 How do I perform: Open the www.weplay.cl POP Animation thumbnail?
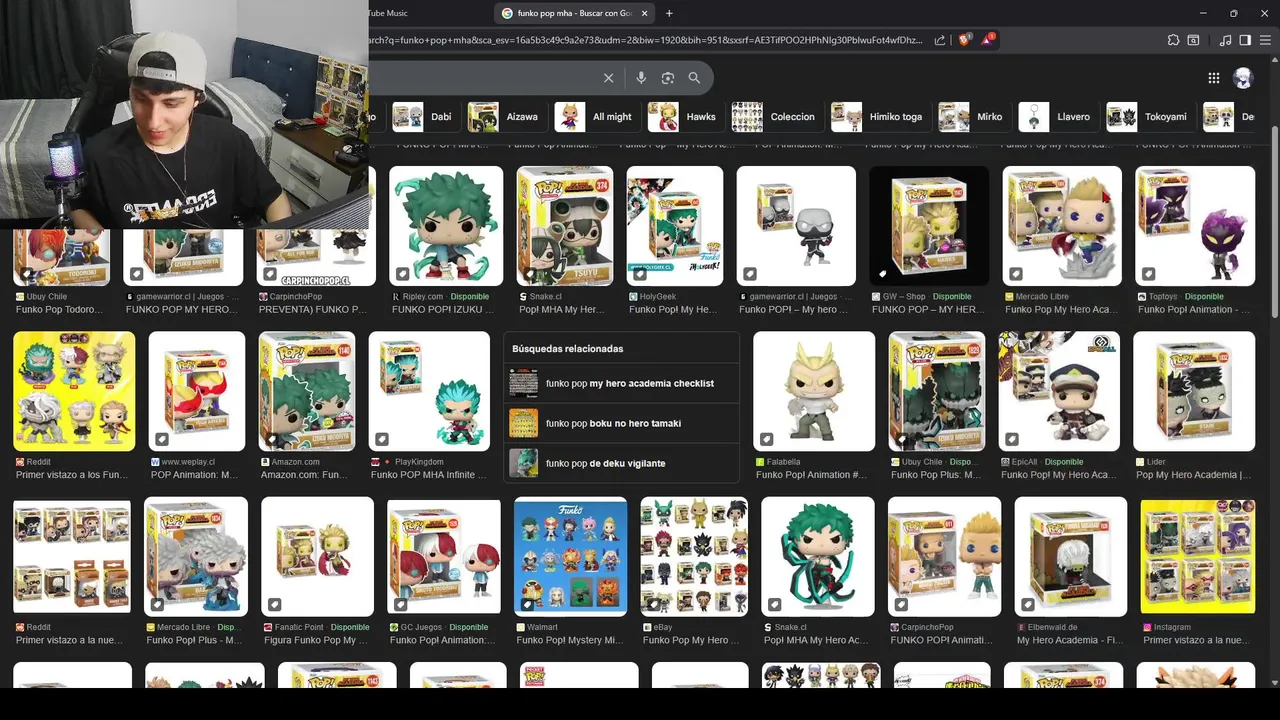(x=197, y=391)
